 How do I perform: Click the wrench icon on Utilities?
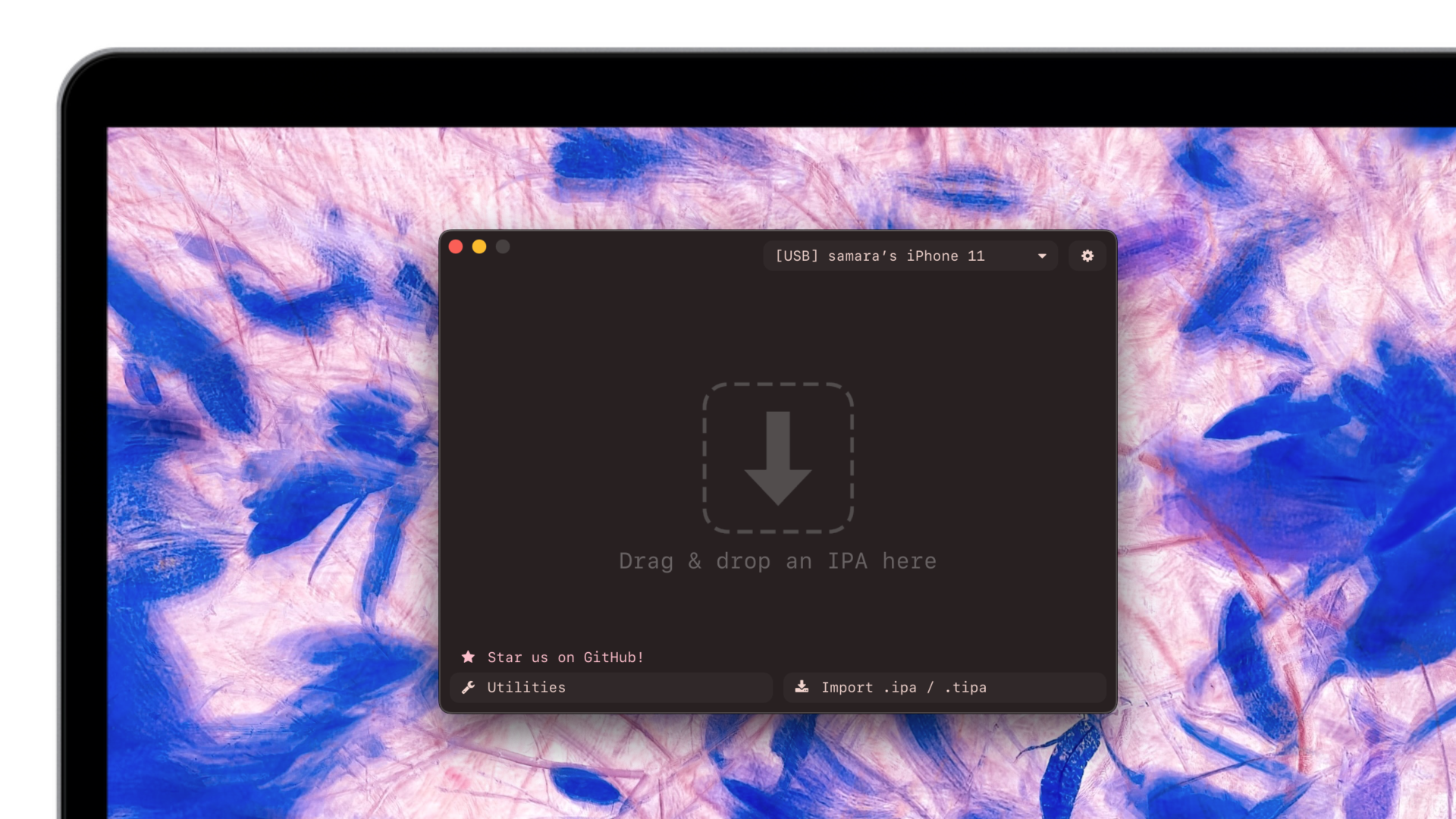(x=469, y=687)
